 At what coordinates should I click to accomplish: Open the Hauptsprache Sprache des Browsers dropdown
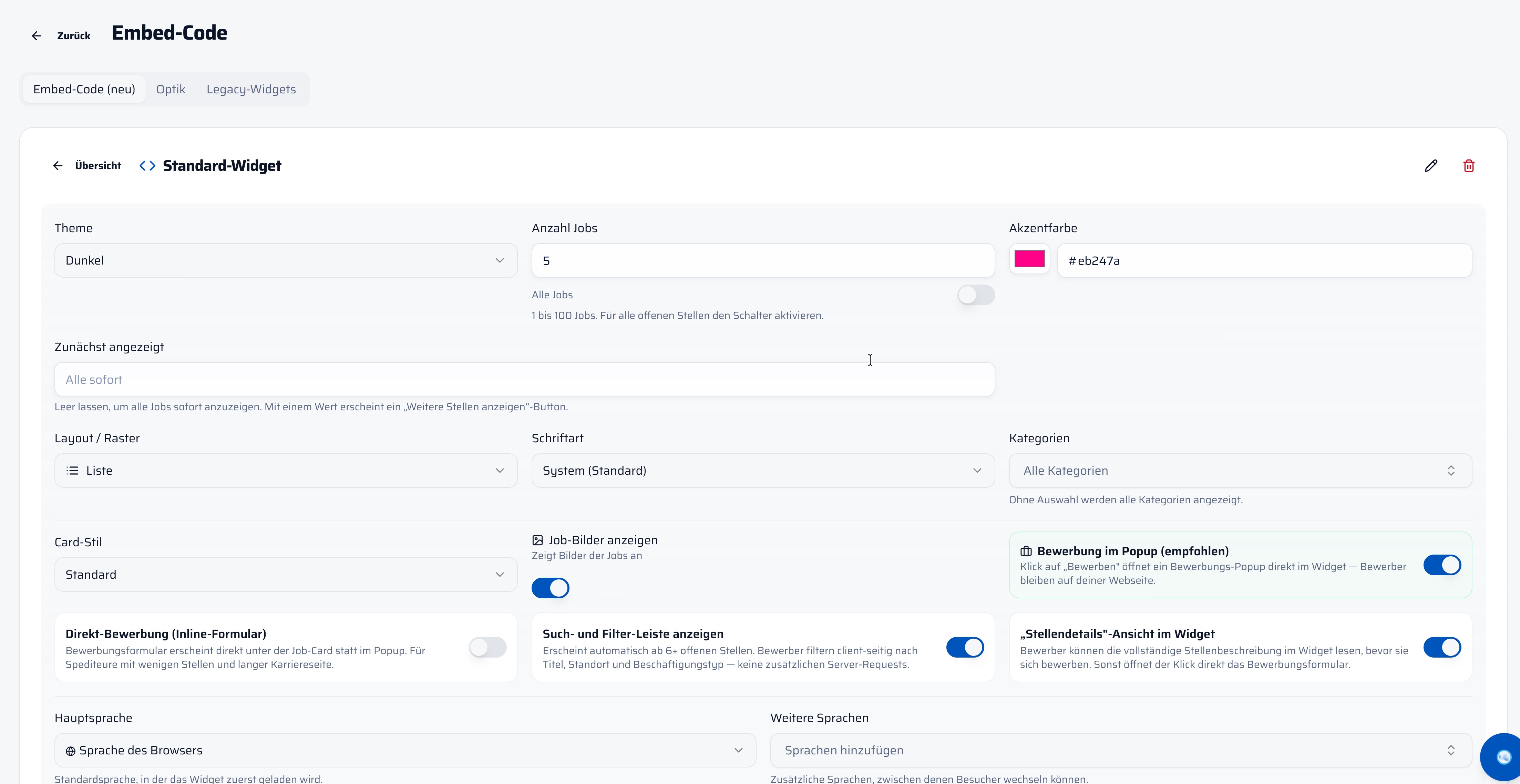[x=405, y=750]
